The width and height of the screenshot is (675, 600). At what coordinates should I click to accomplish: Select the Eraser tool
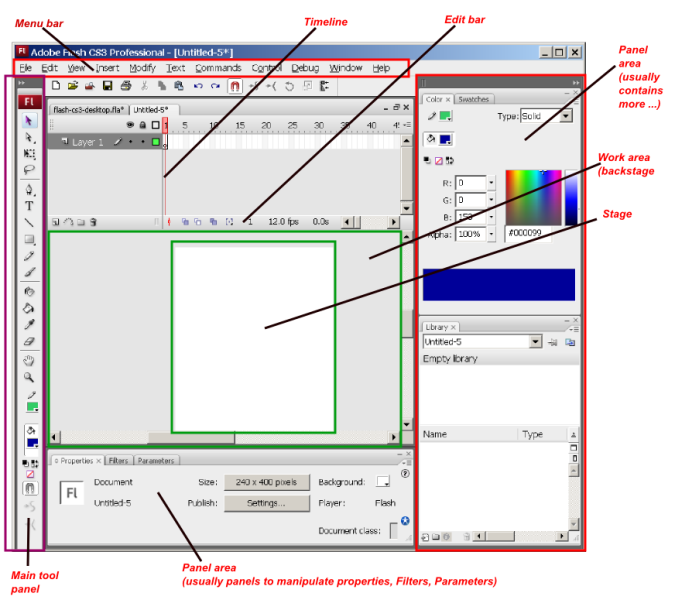click(29, 341)
